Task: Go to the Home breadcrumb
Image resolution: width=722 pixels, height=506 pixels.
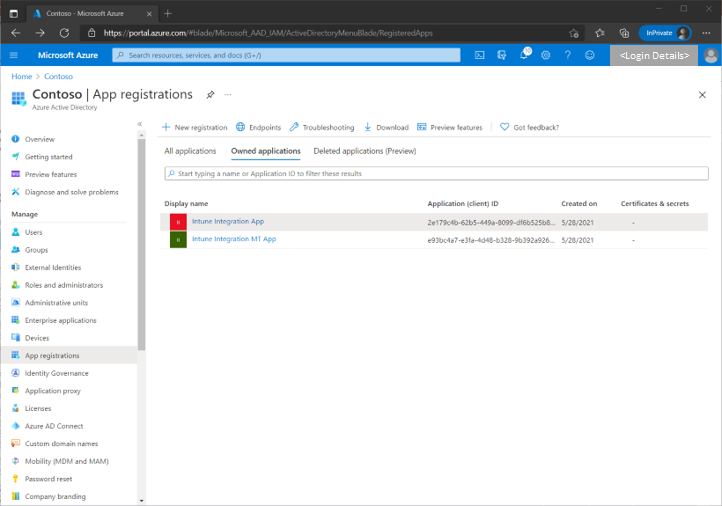Action: tap(22, 76)
